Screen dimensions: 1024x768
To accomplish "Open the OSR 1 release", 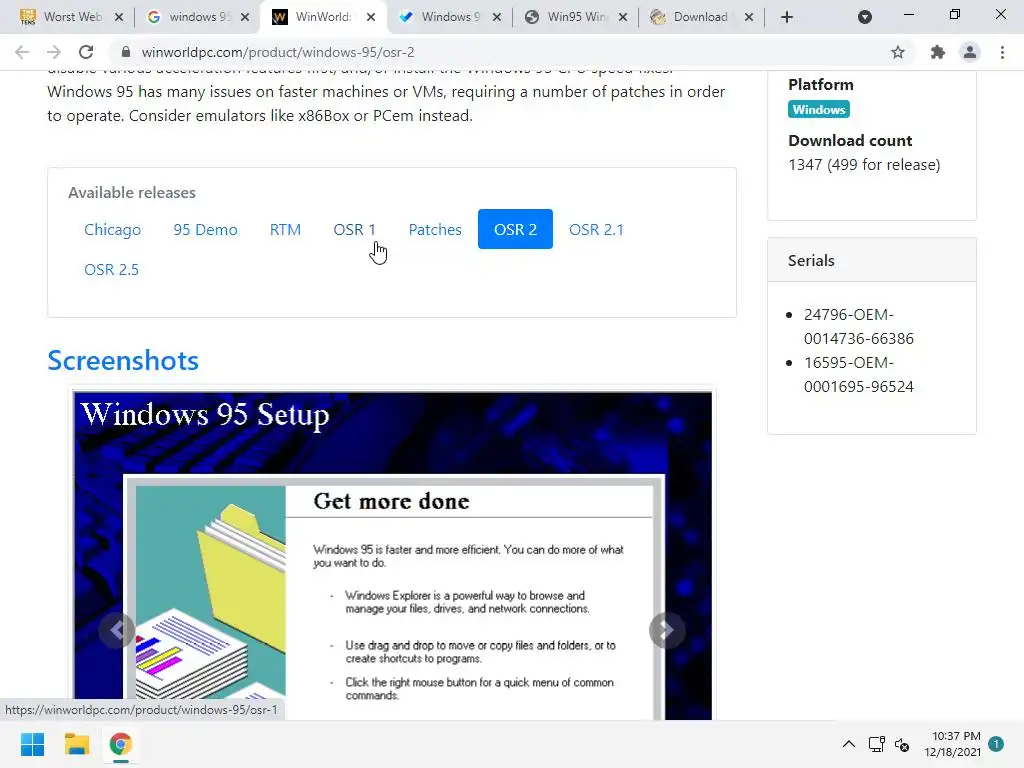I will click(x=355, y=230).
